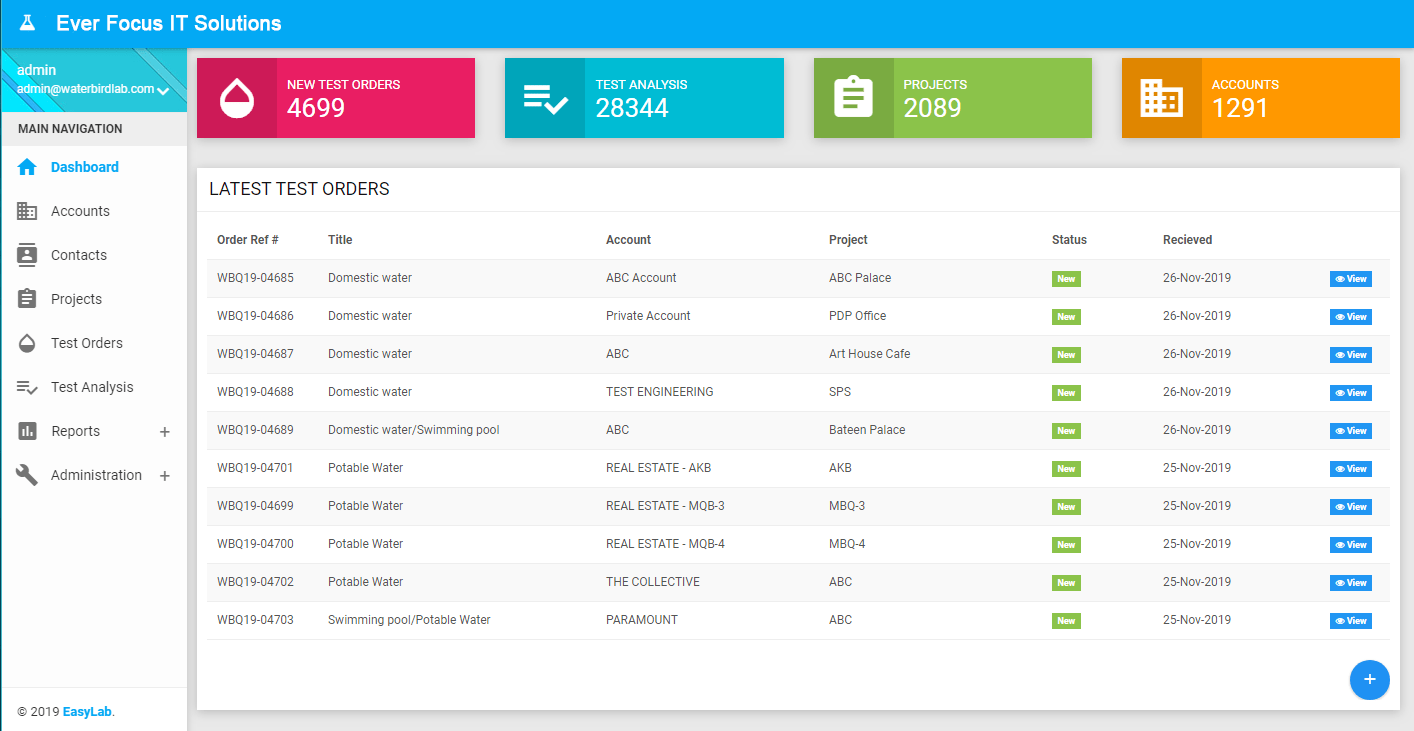Click the Test Analysis list-check icon
Viewport: 1414px width, 731px height.
click(x=26, y=386)
